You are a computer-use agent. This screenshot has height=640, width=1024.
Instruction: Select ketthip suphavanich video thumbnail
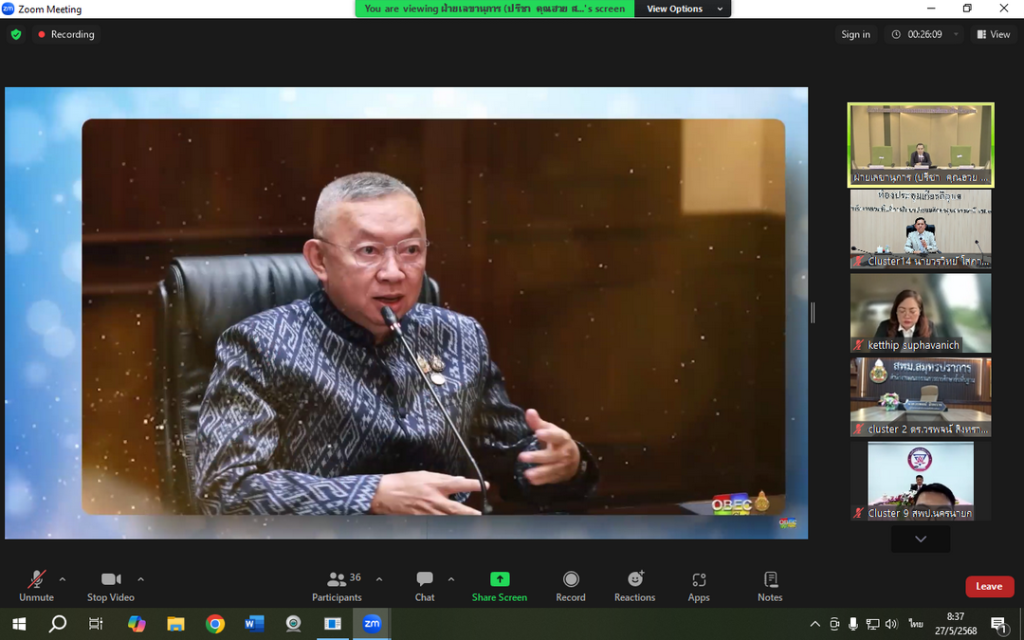921,313
